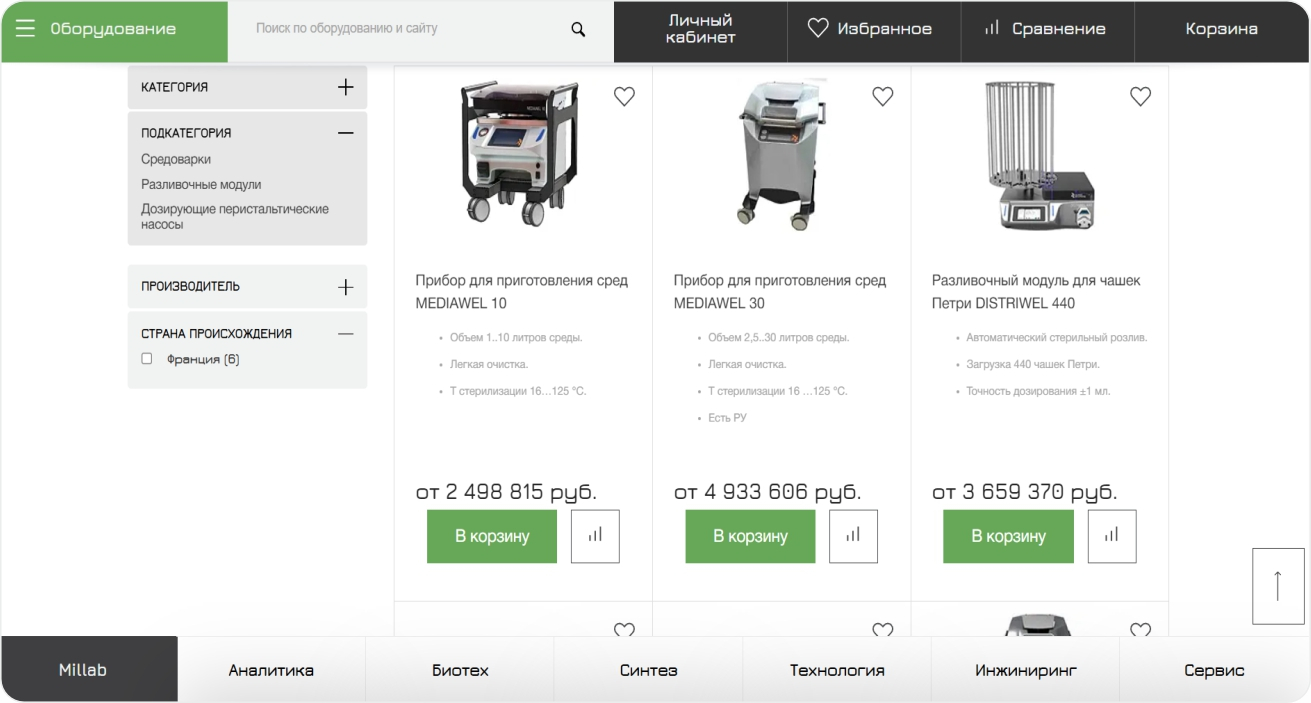Open the Прибор для приготовления сред MEDIAWEL 10 title
The height and width of the screenshot is (703, 1311).
pyautogui.click(x=522, y=292)
